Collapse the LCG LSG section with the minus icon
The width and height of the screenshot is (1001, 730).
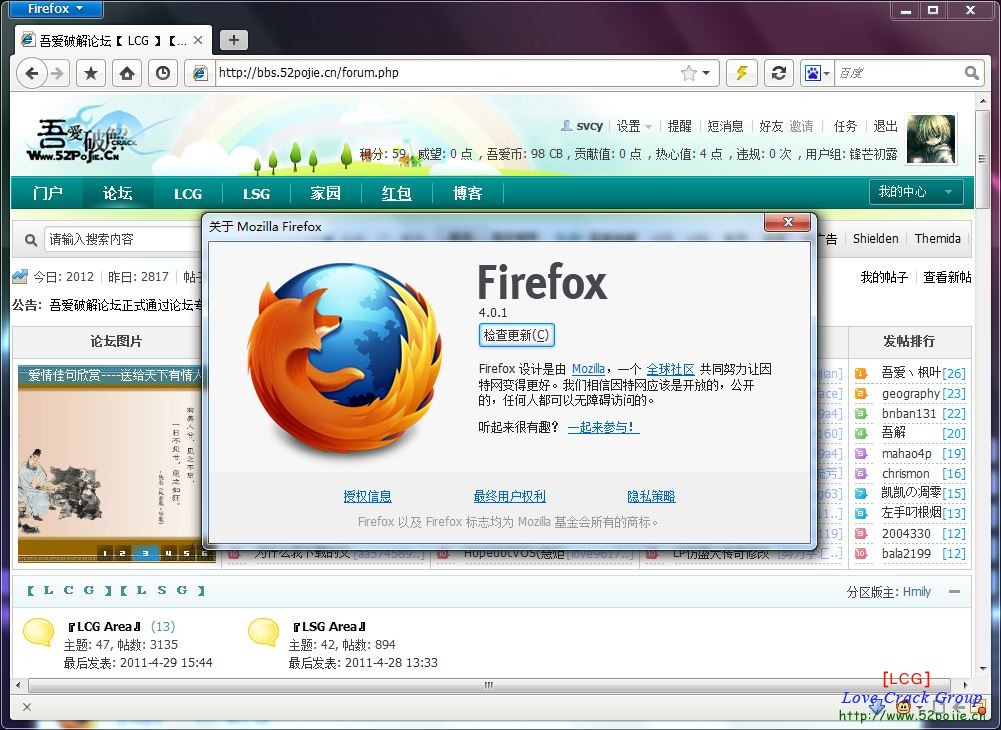(x=954, y=592)
